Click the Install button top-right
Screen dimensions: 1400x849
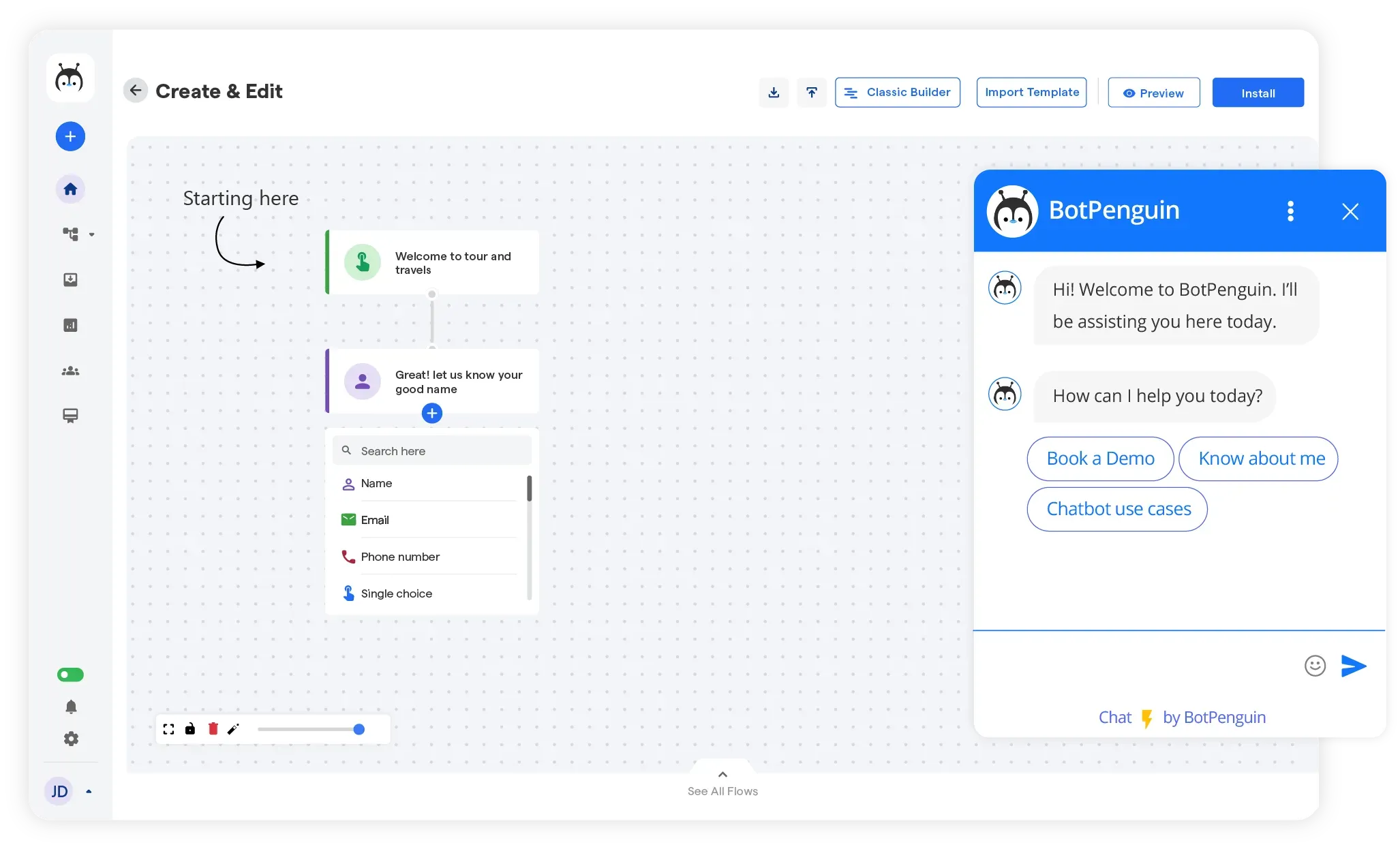tap(1258, 92)
